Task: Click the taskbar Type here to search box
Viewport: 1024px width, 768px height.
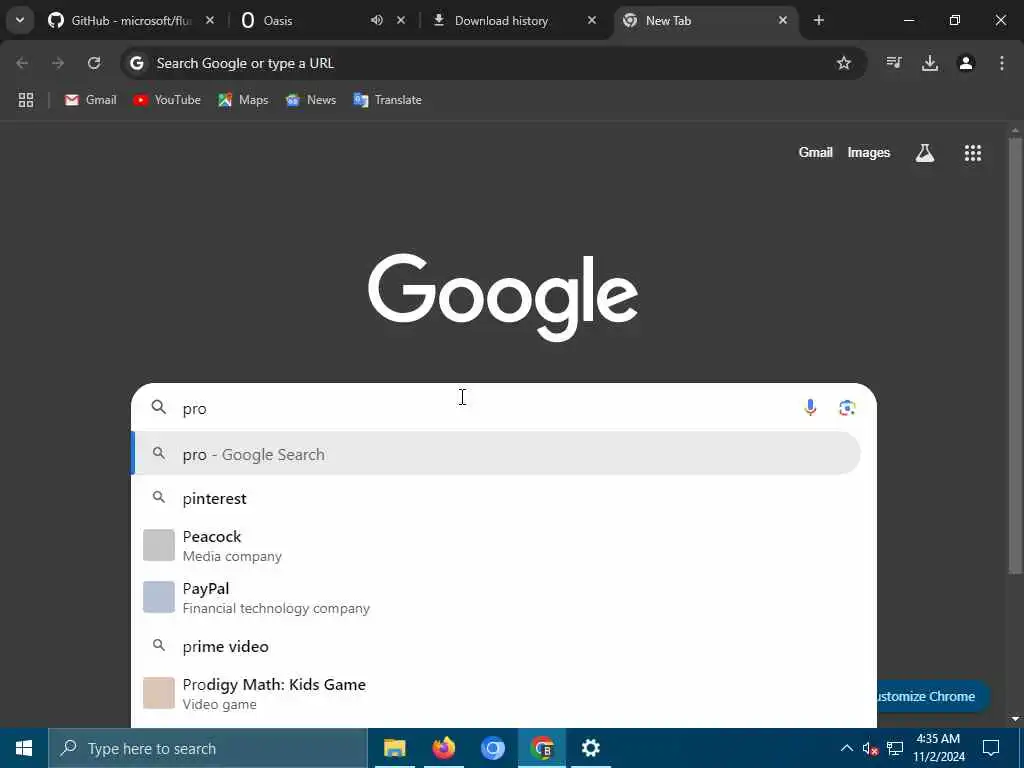Action: (x=208, y=748)
